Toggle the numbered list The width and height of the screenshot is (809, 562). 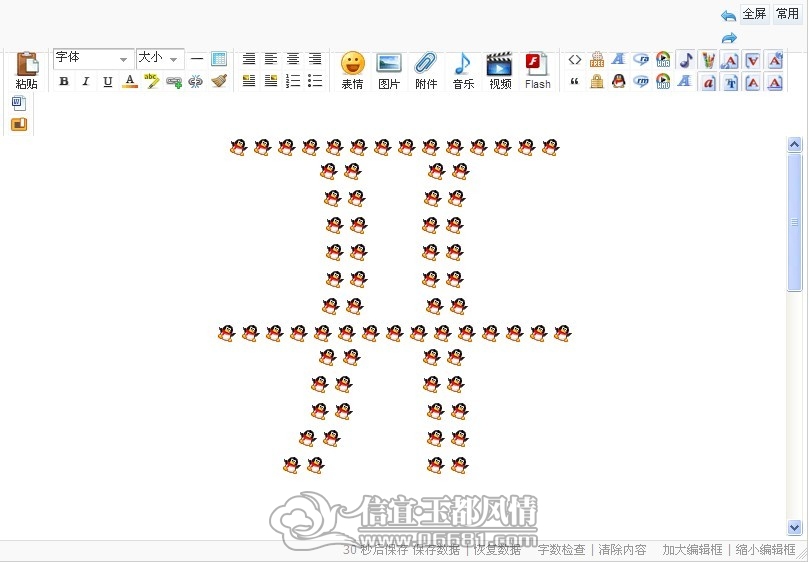point(293,81)
